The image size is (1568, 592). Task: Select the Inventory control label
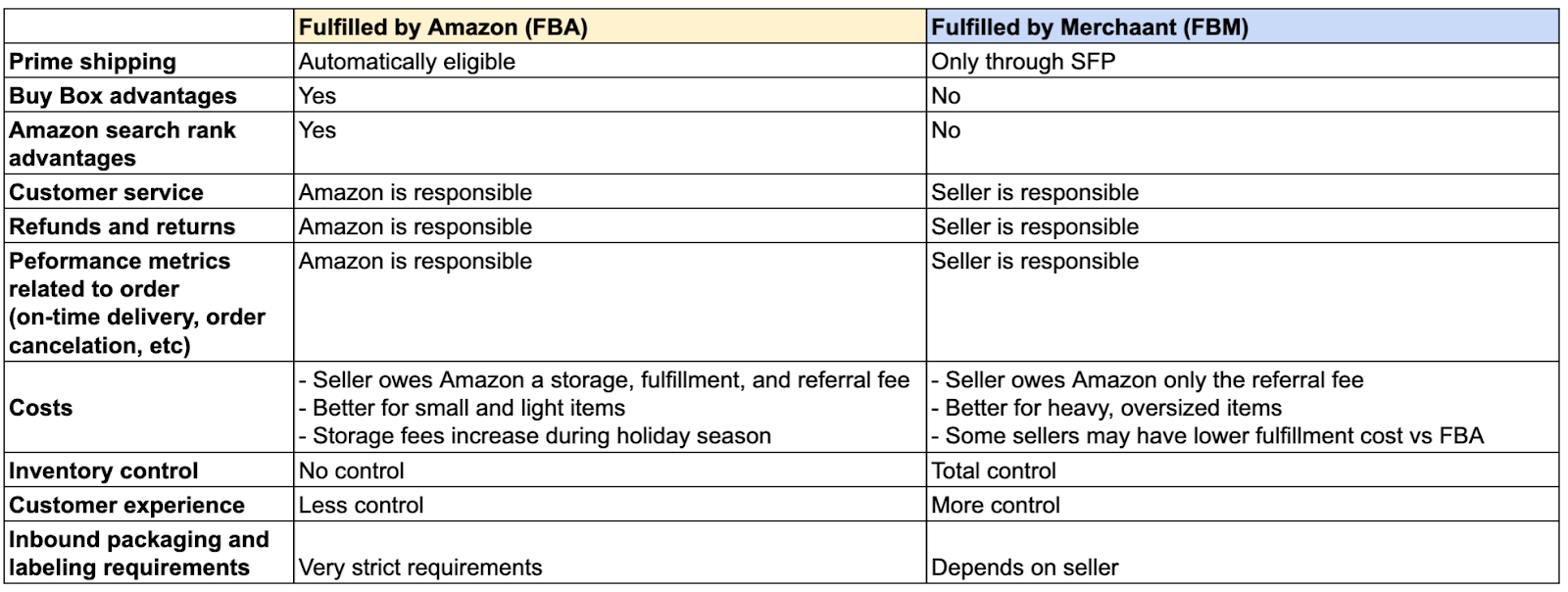click(104, 471)
